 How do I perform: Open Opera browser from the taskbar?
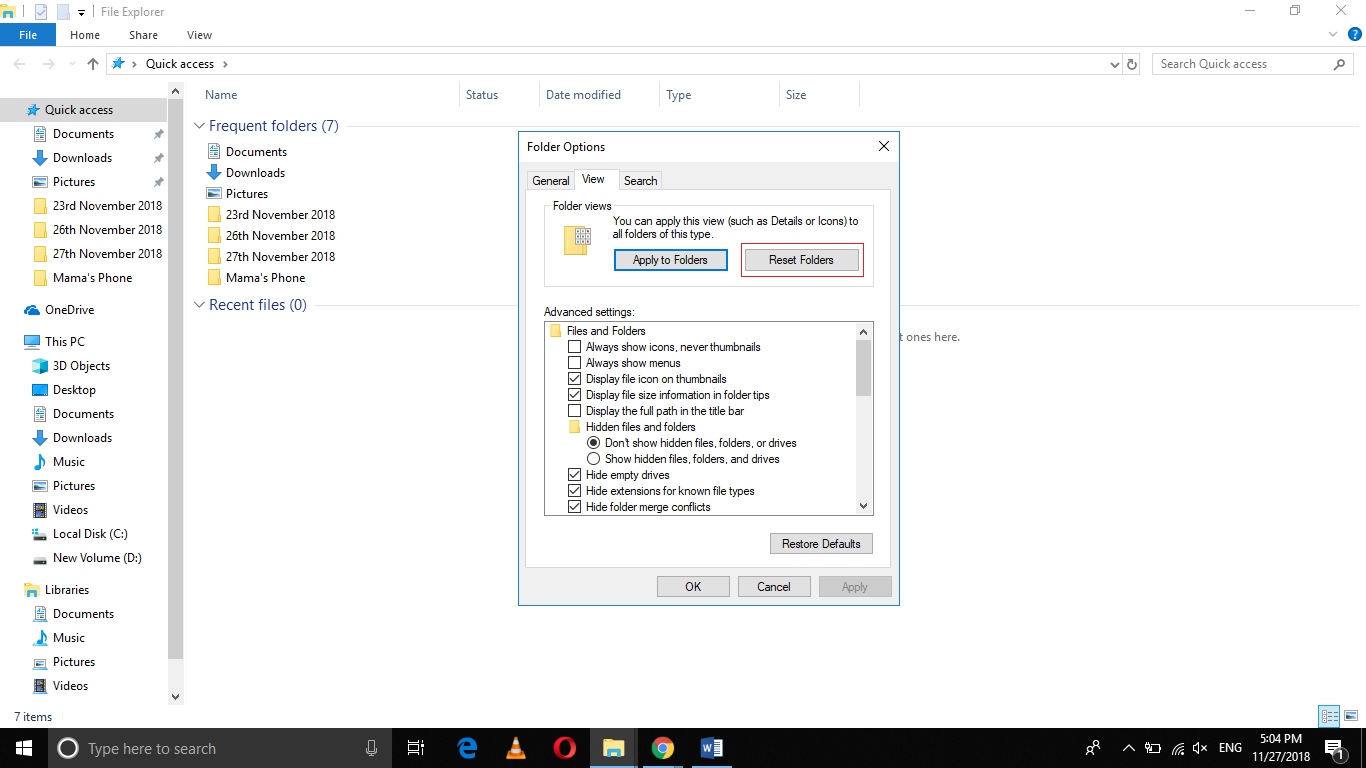(564, 747)
